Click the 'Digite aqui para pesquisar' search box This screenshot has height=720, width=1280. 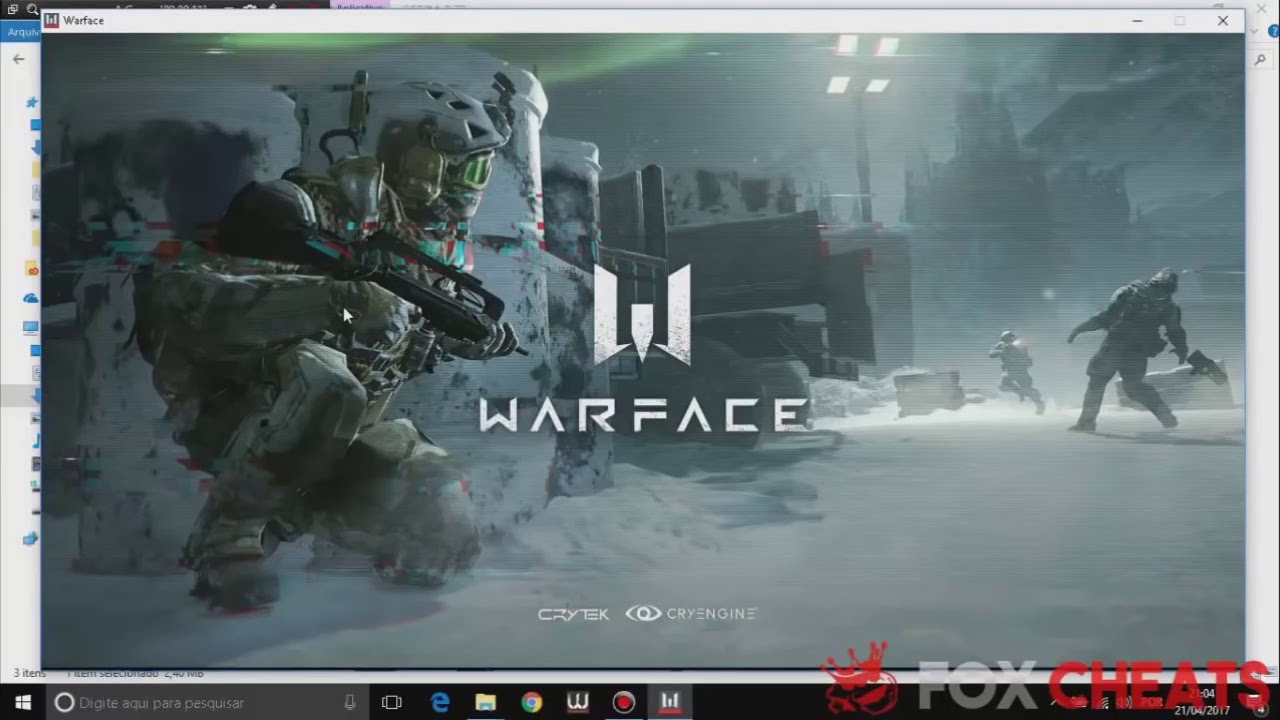click(207, 702)
